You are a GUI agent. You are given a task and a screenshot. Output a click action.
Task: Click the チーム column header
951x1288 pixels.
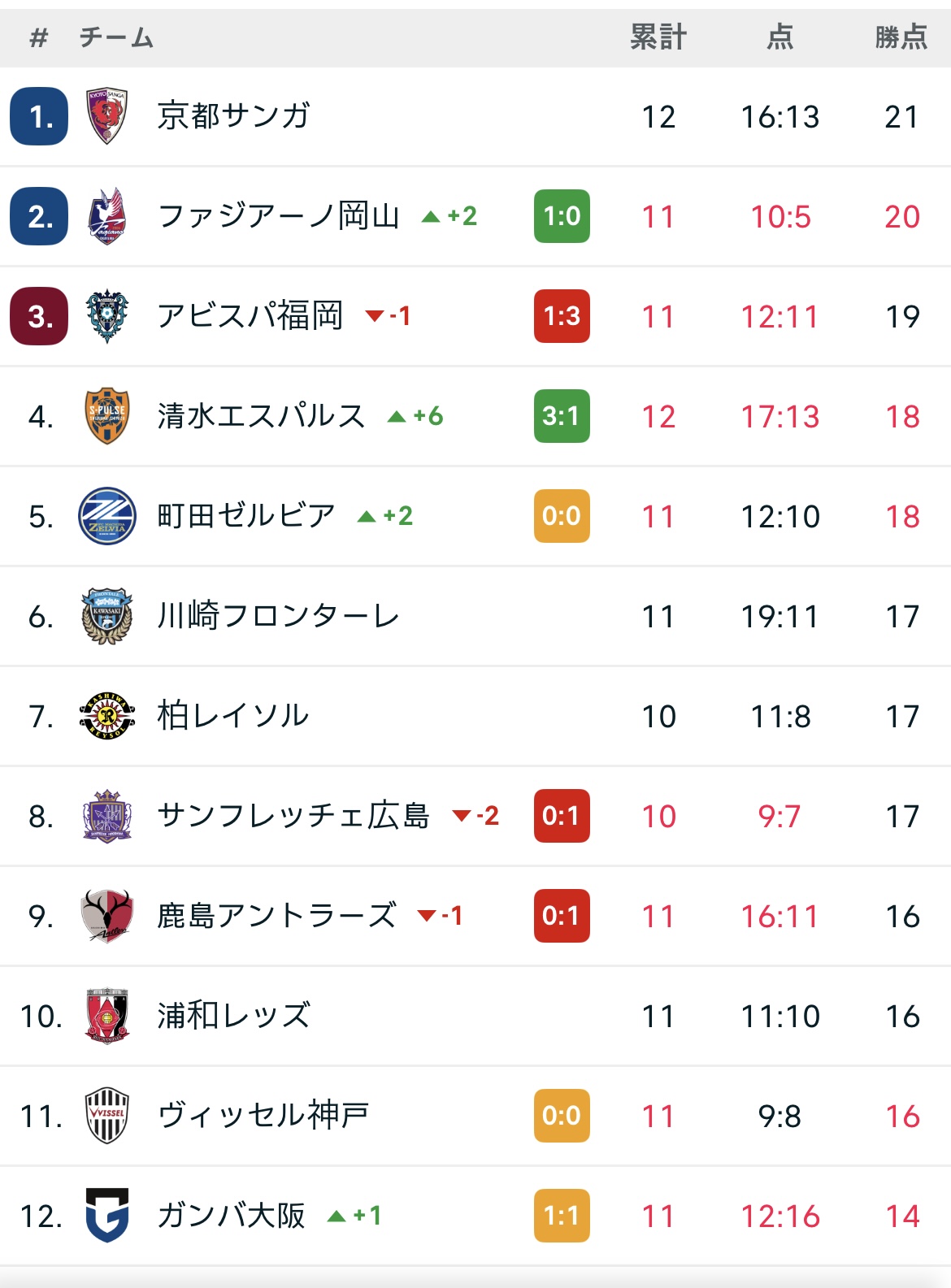click(x=116, y=37)
